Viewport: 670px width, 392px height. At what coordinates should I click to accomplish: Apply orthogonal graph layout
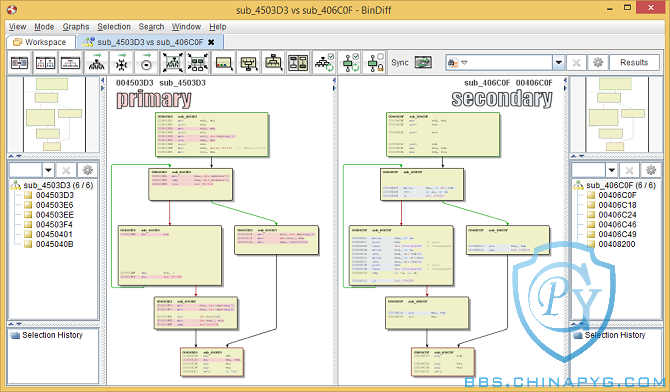(x=122, y=63)
